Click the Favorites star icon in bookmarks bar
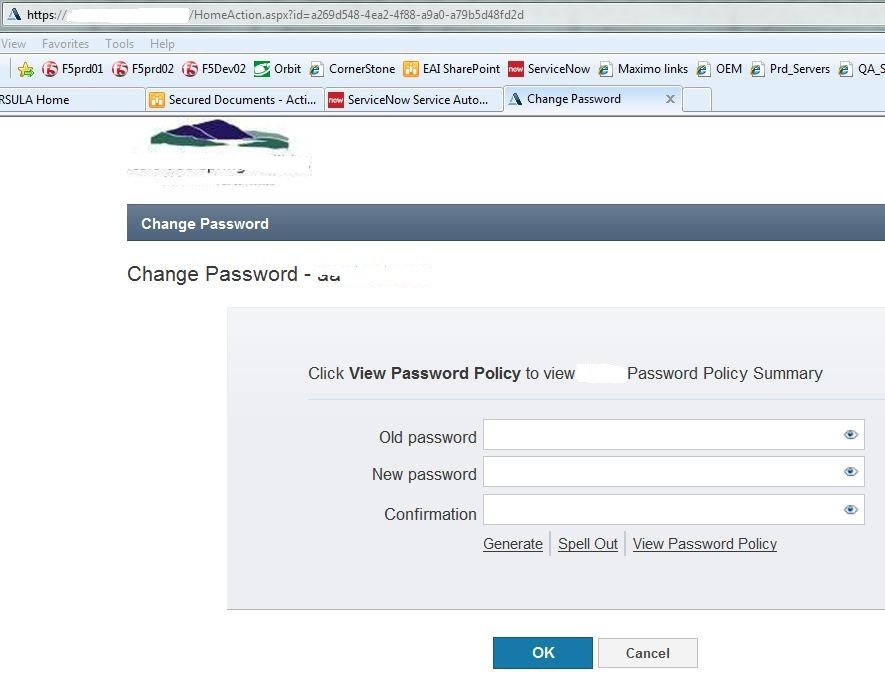 (26, 69)
